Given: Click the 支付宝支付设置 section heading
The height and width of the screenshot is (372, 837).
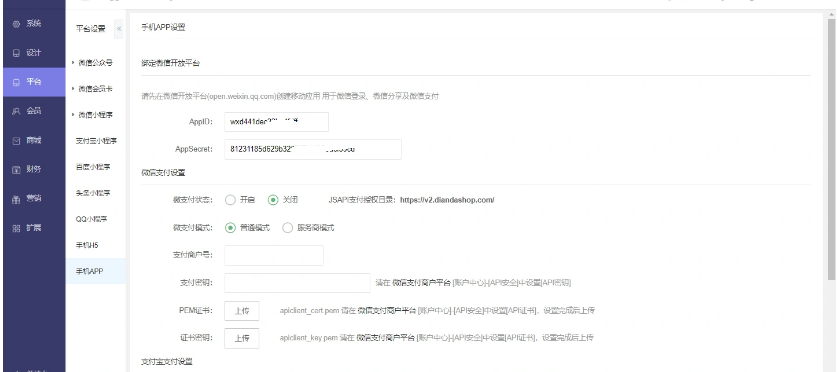Looking at the screenshot, I should point(167,362).
